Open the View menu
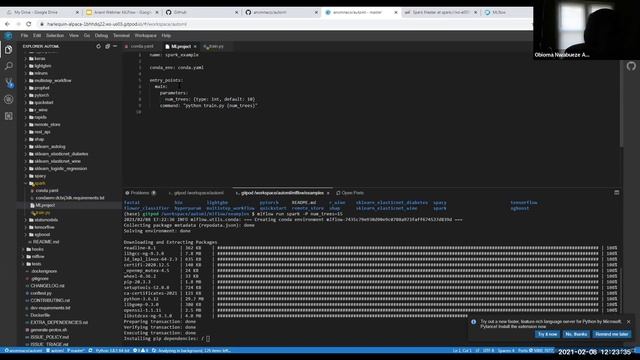Image resolution: width=640 pixels, height=360 pixels. click(x=74, y=36)
